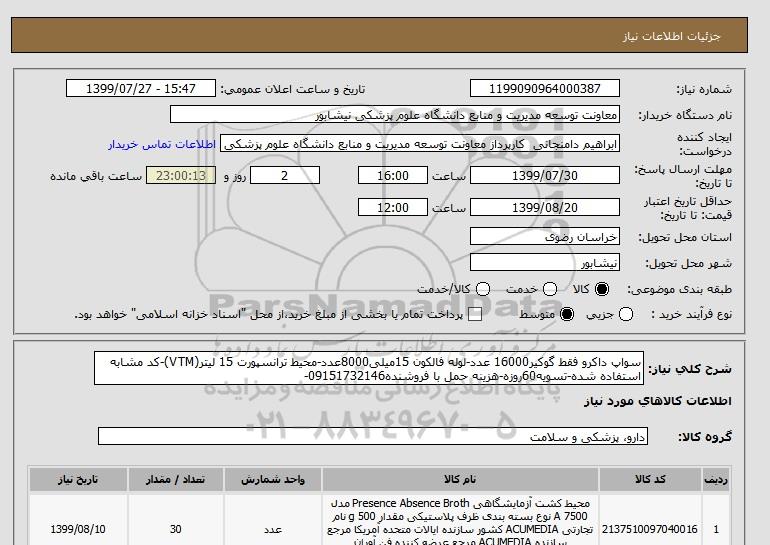Click the delivery province field خراسان رضوی

pyautogui.click(x=545, y=236)
